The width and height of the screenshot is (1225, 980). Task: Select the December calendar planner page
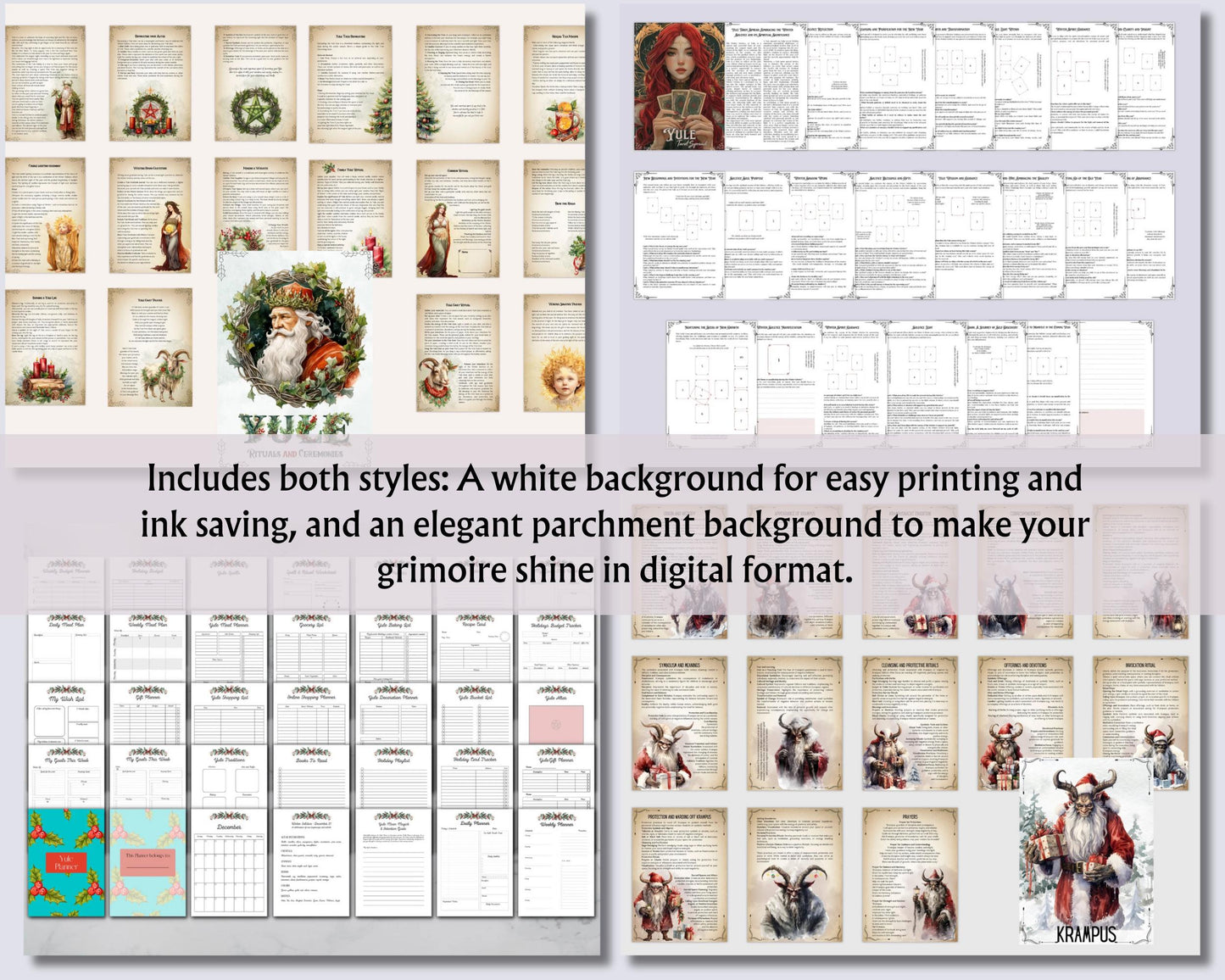pos(229,862)
